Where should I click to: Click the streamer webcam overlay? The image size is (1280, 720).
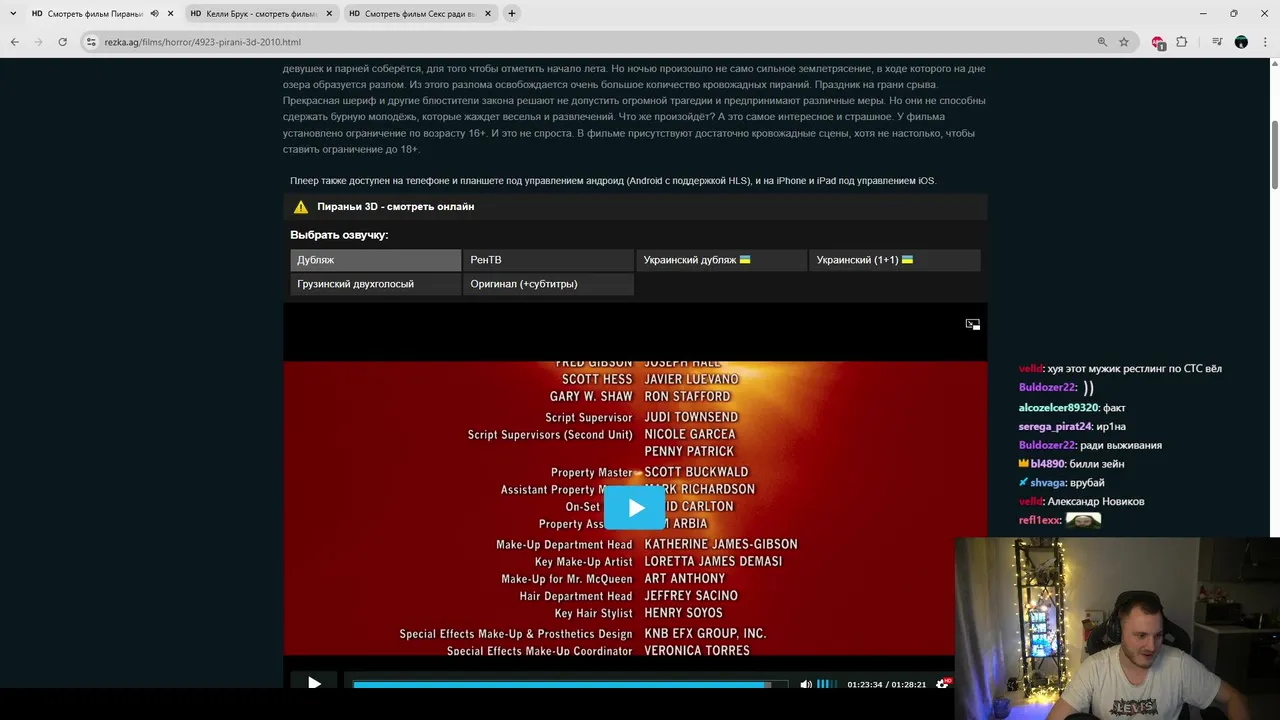pos(1117,629)
